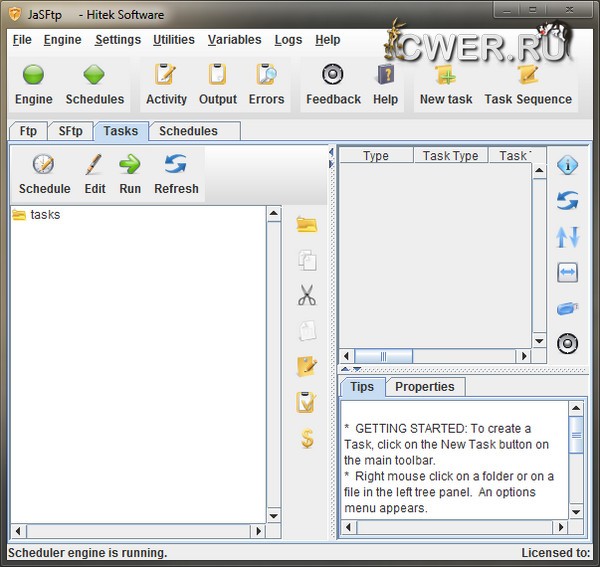Open the Activity log icon
Screen dimensions: 600x567
165,74
